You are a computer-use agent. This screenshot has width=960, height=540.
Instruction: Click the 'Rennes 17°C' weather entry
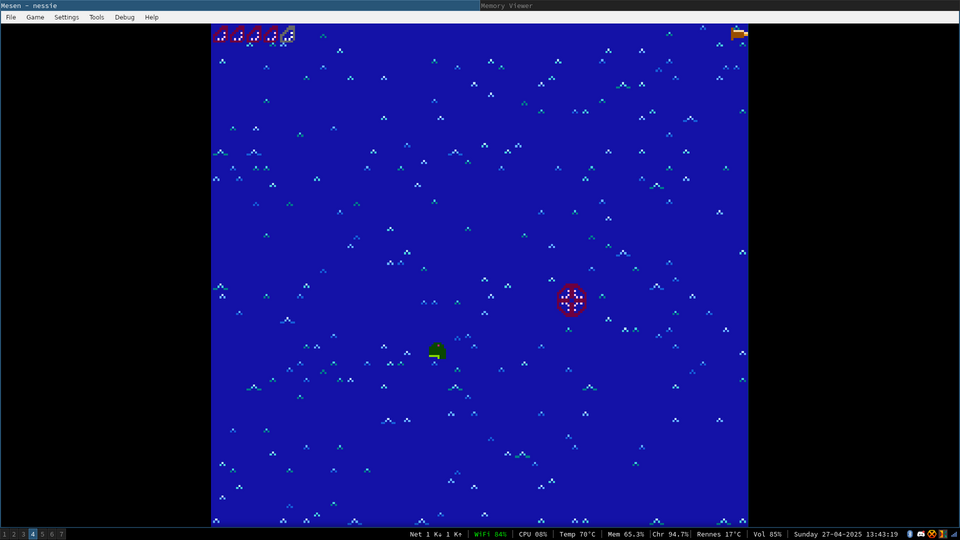719,534
